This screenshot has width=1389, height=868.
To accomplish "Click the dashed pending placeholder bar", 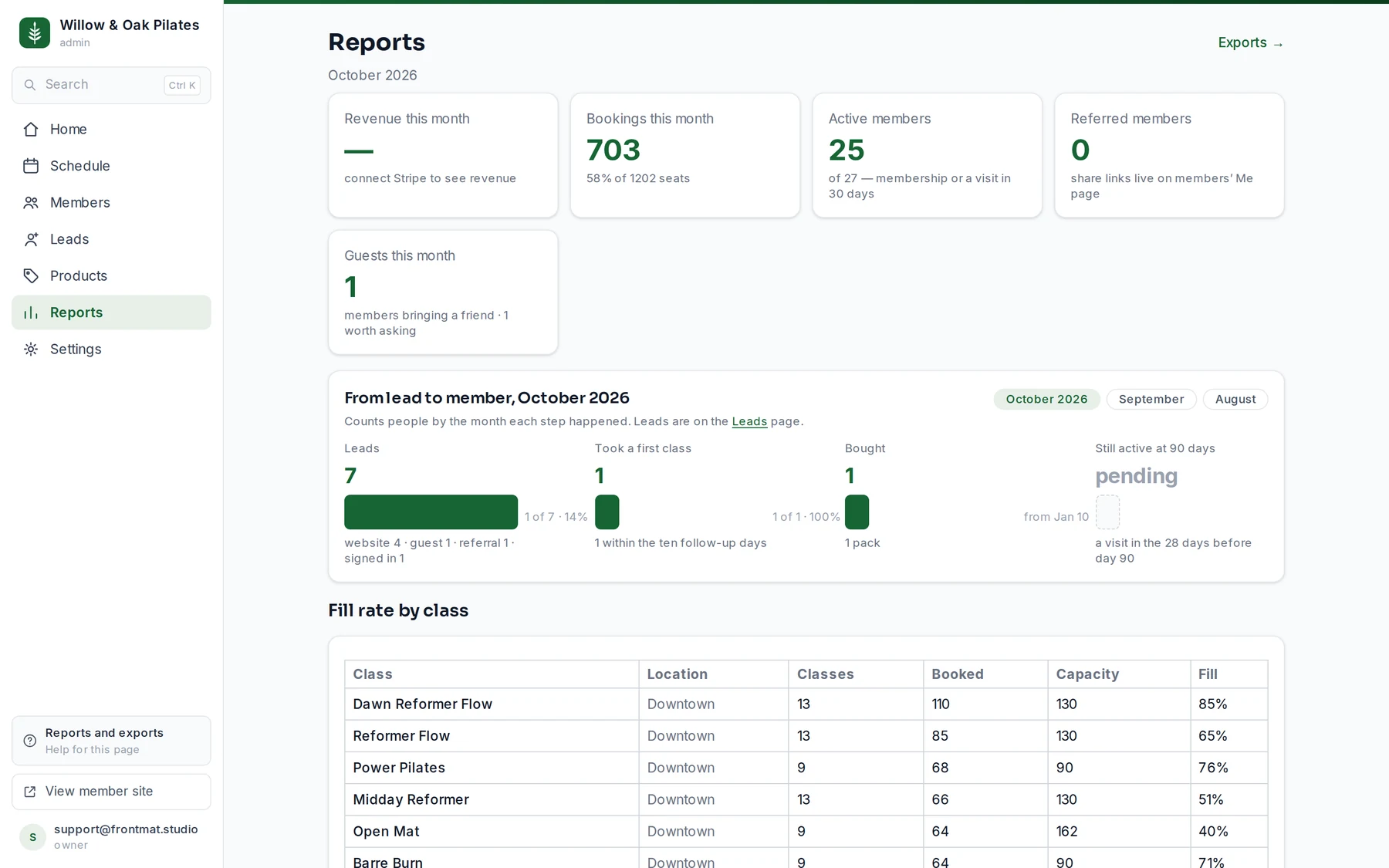I will coord(1107,512).
